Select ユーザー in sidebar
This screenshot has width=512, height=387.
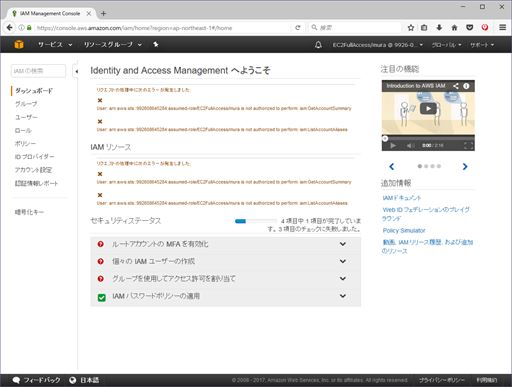[x=26, y=117]
